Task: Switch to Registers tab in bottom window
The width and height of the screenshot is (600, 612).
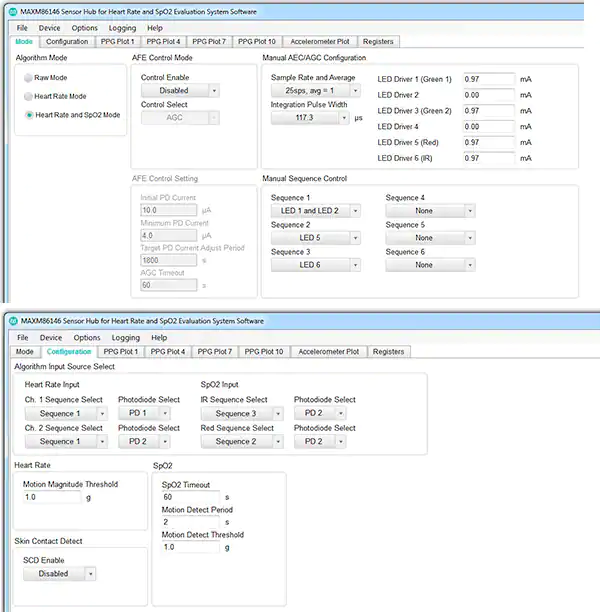Action: tap(388, 352)
